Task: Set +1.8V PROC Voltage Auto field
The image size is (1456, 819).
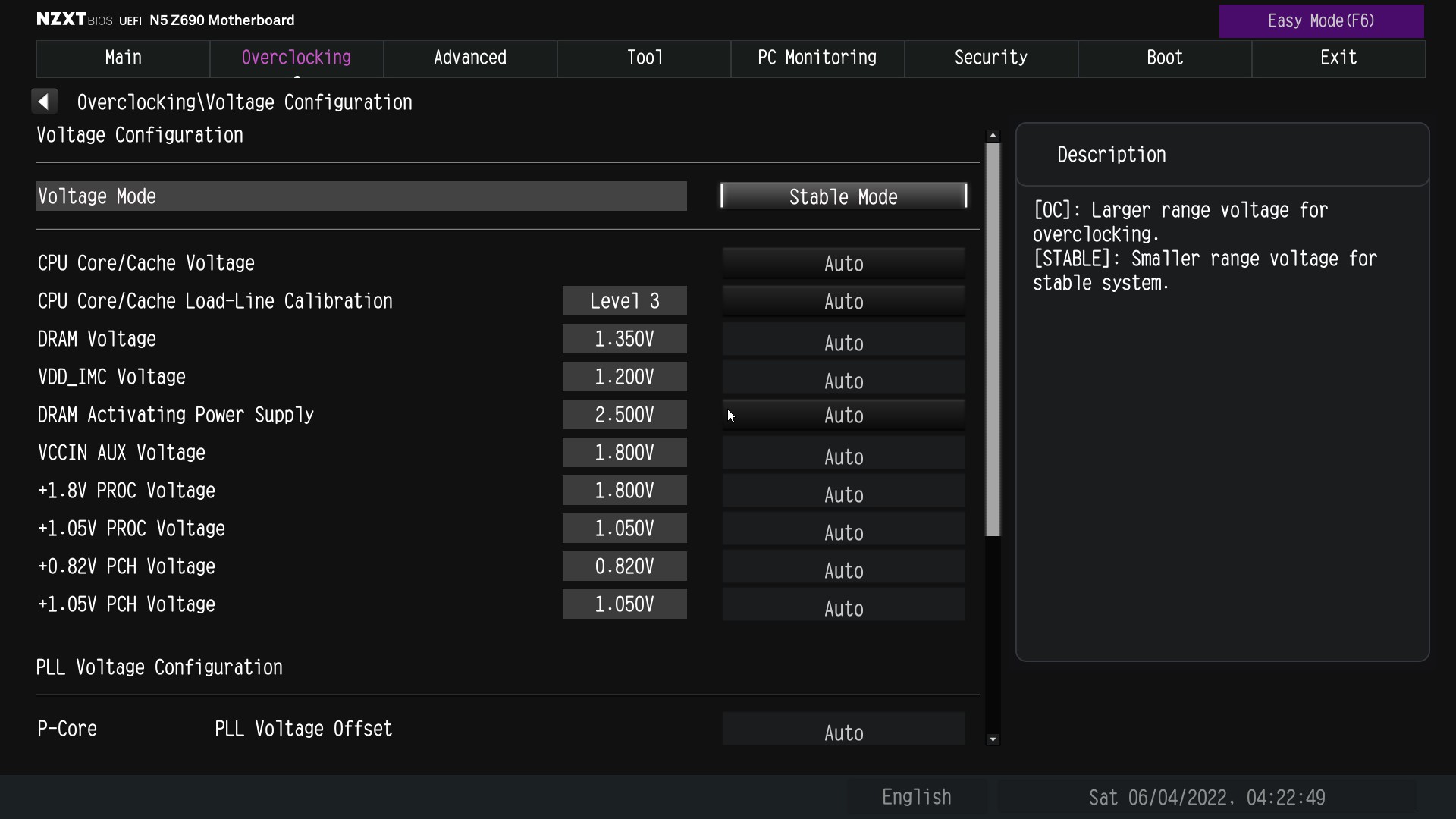Action: [843, 491]
